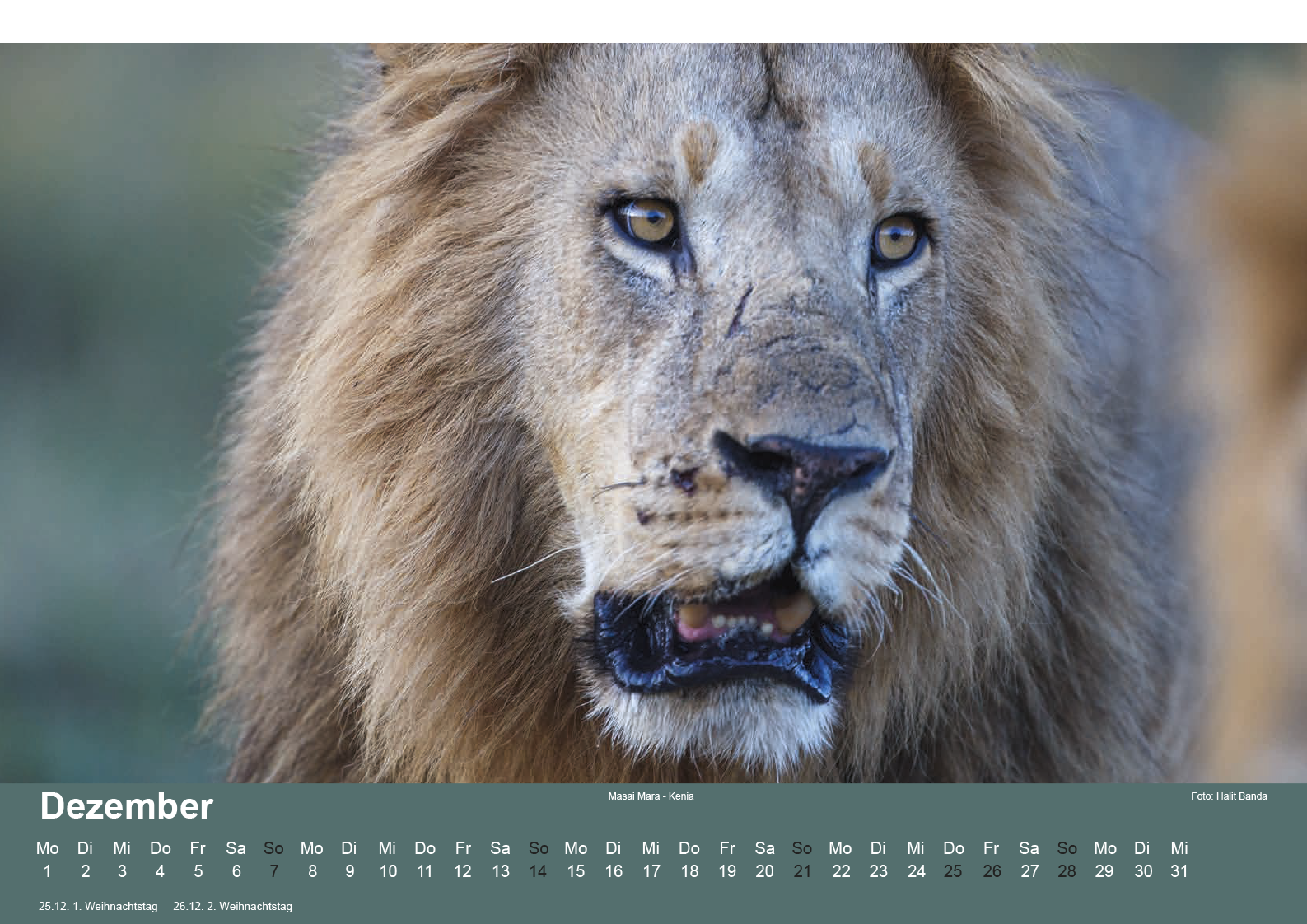
Task: Click the So label above day 14
Action: [x=539, y=848]
